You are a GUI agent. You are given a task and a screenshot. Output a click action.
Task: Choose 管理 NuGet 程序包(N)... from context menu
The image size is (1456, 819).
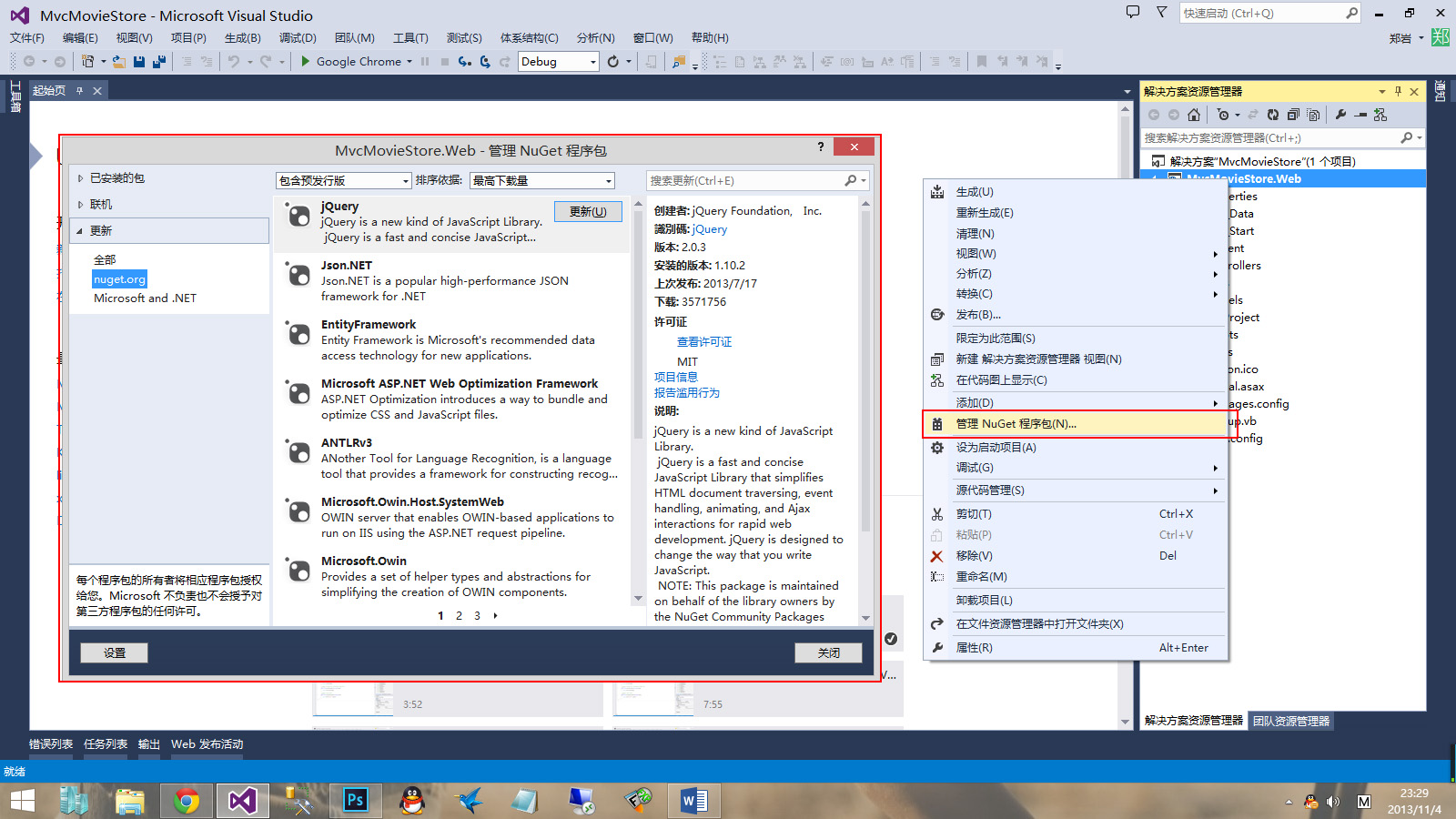click(x=1077, y=423)
